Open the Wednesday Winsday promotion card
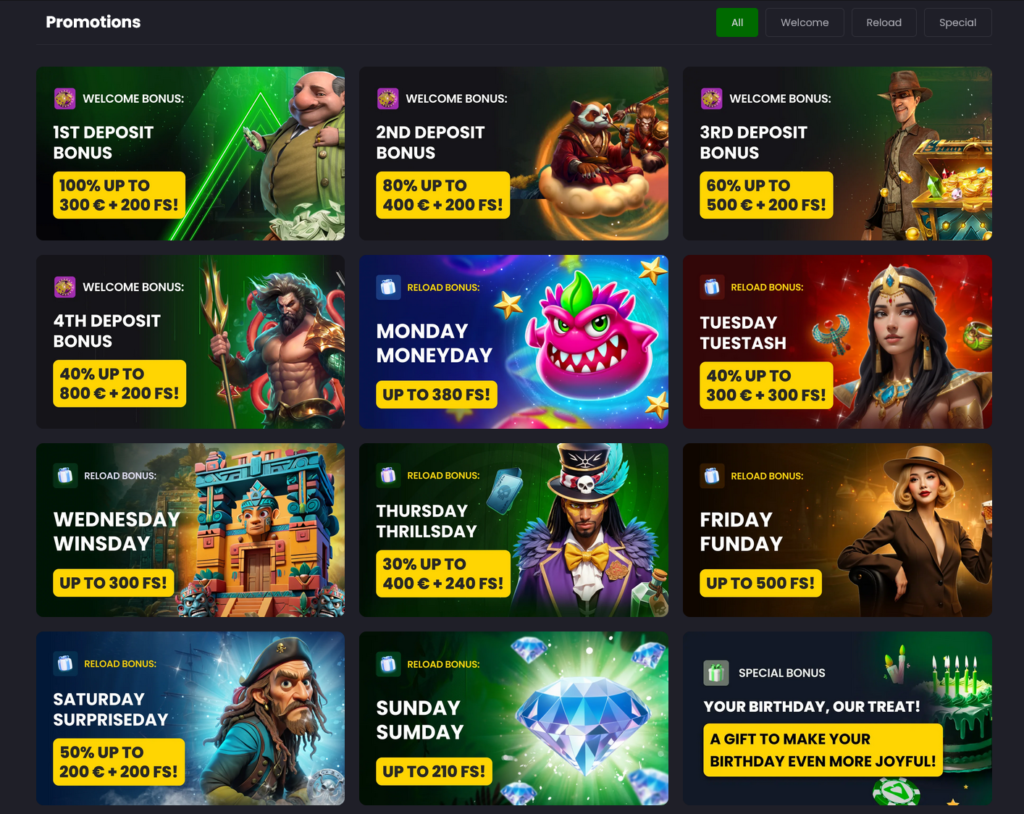This screenshot has height=814, width=1024. pyautogui.click(x=190, y=530)
